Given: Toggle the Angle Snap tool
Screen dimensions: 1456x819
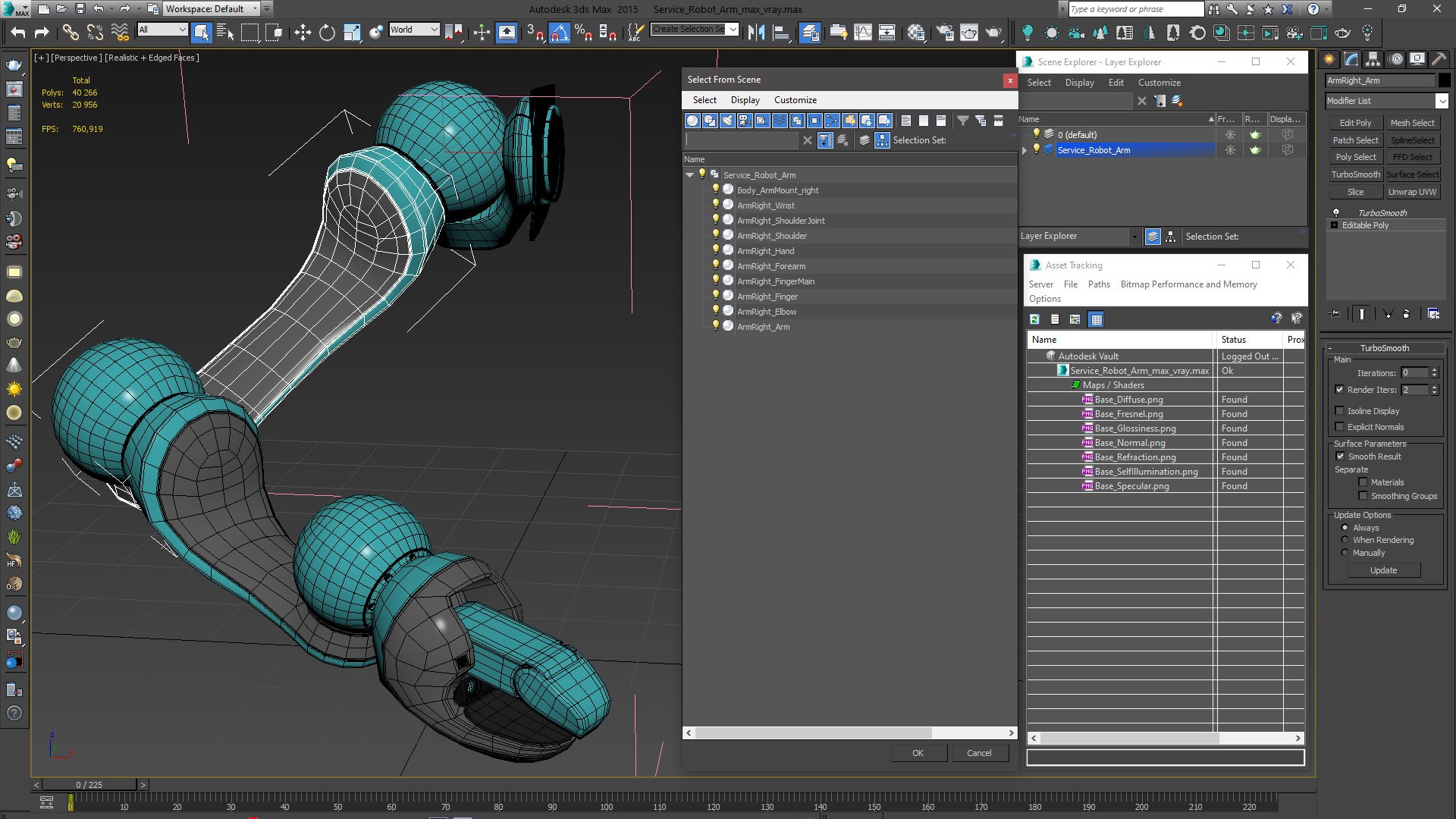Looking at the screenshot, I should point(559,32).
